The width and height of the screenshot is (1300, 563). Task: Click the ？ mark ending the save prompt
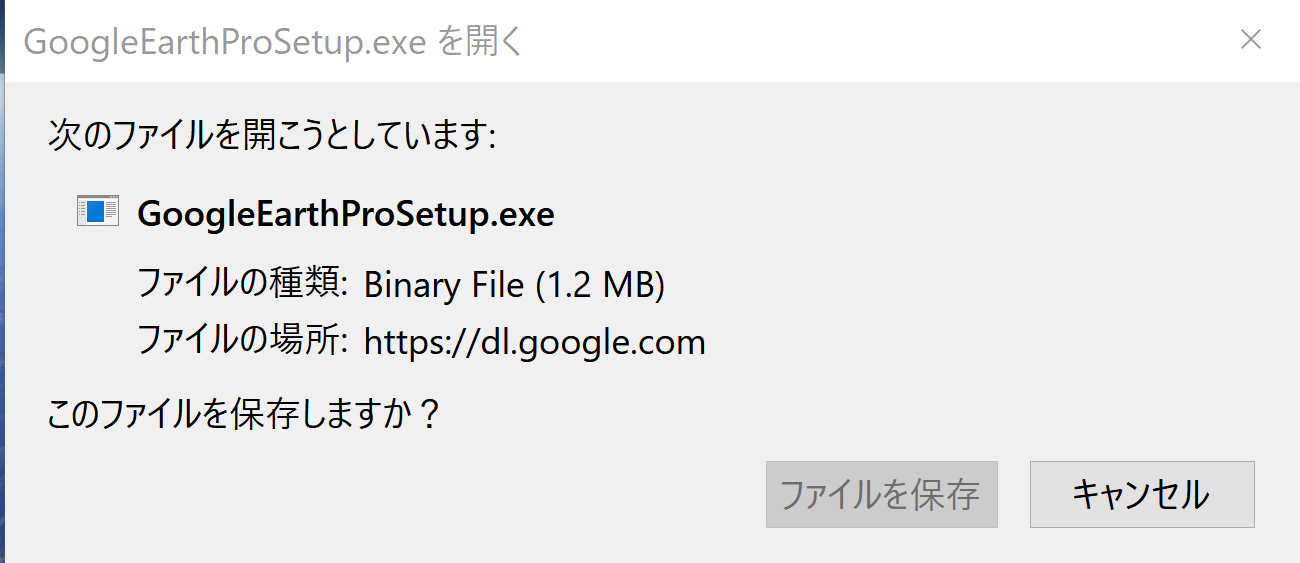pyautogui.click(x=428, y=413)
